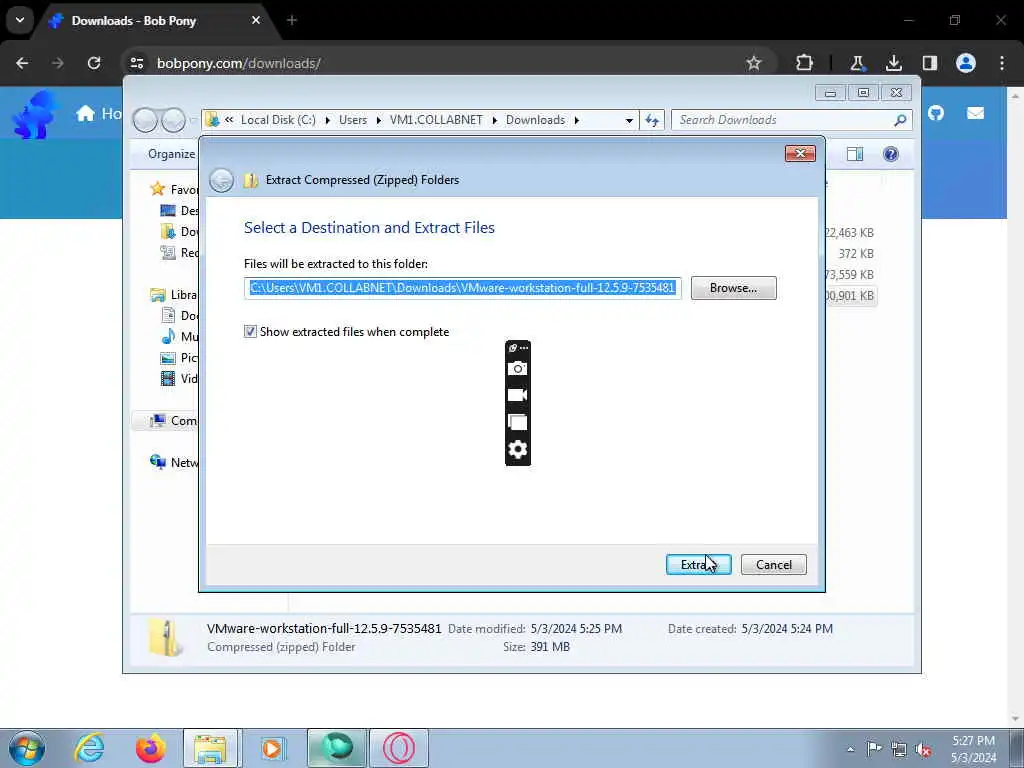Image resolution: width=1024 pixels, height=768 pixels.
Task: Select Downloads in the address breadcrumb
Action: (x=535, y=120)
